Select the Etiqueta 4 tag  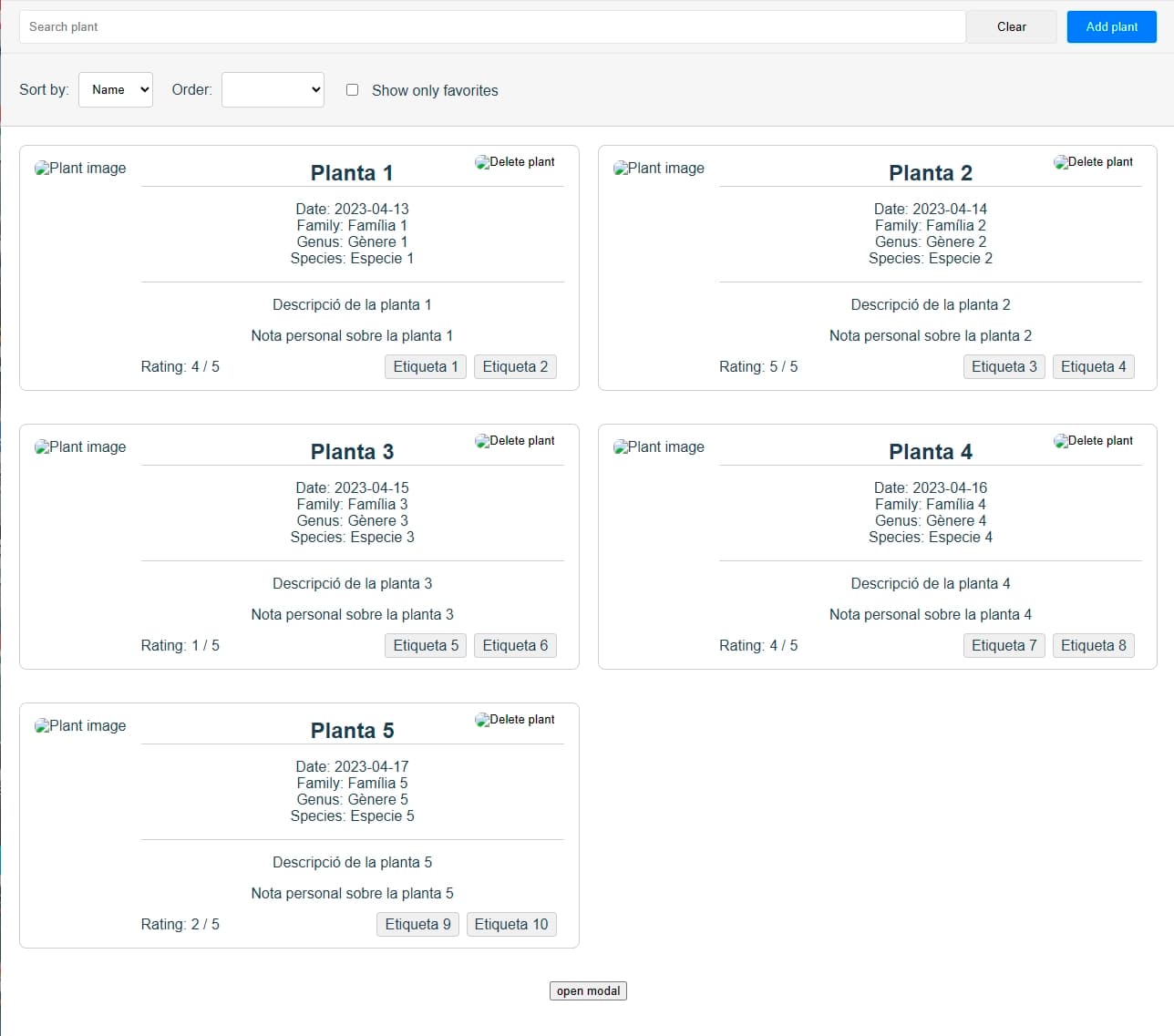point(1093,366)
